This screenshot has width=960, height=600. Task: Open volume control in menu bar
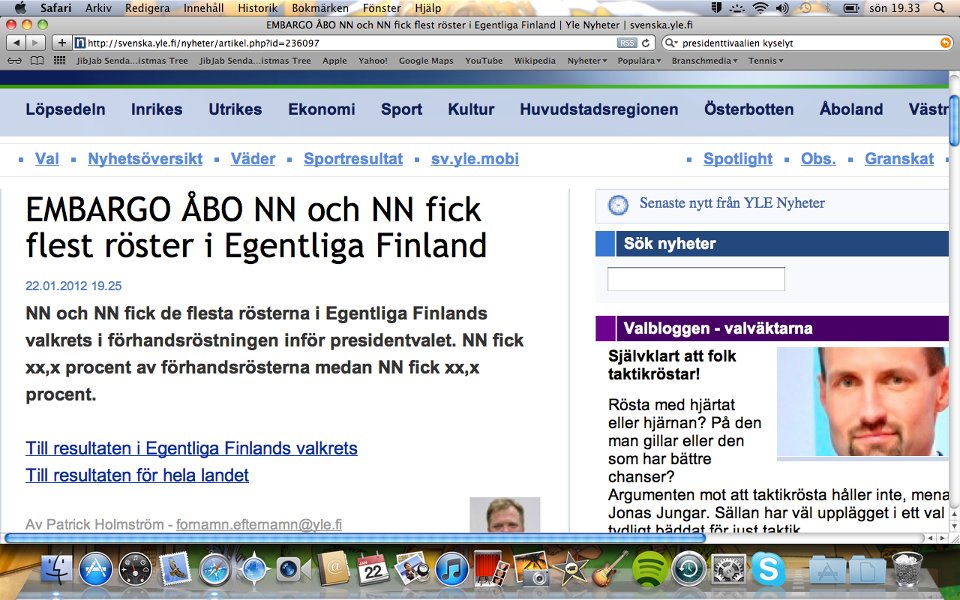[782, 8]
